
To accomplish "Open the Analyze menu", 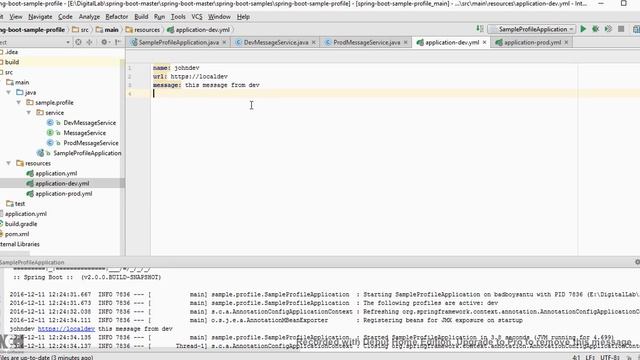I will click(x=89, y=17).
